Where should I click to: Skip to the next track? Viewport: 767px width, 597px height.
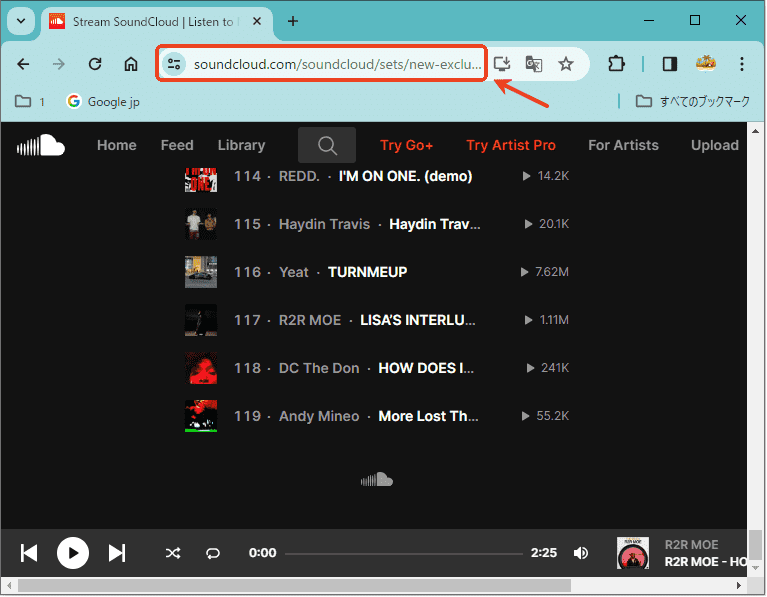pyautogui.click(x=117, y=553)
